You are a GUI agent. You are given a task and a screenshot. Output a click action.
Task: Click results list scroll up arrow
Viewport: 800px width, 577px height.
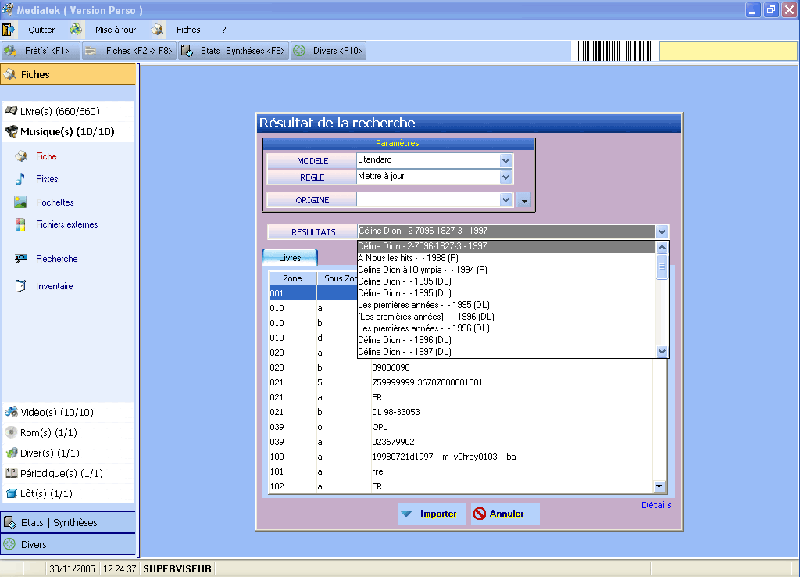pos(662,248)
